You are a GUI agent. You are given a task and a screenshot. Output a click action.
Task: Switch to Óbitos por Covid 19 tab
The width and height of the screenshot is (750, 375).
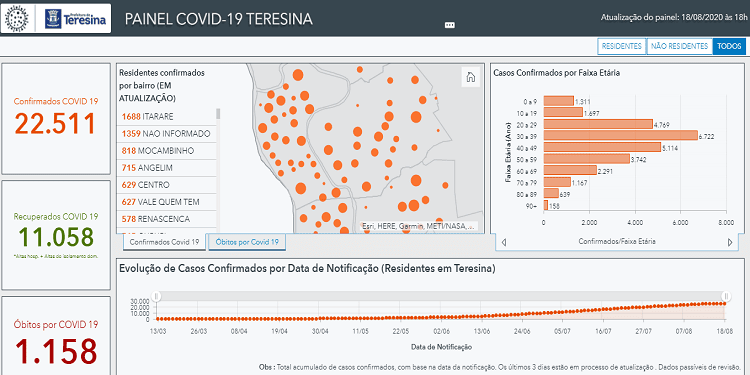(x=247, y=243)
